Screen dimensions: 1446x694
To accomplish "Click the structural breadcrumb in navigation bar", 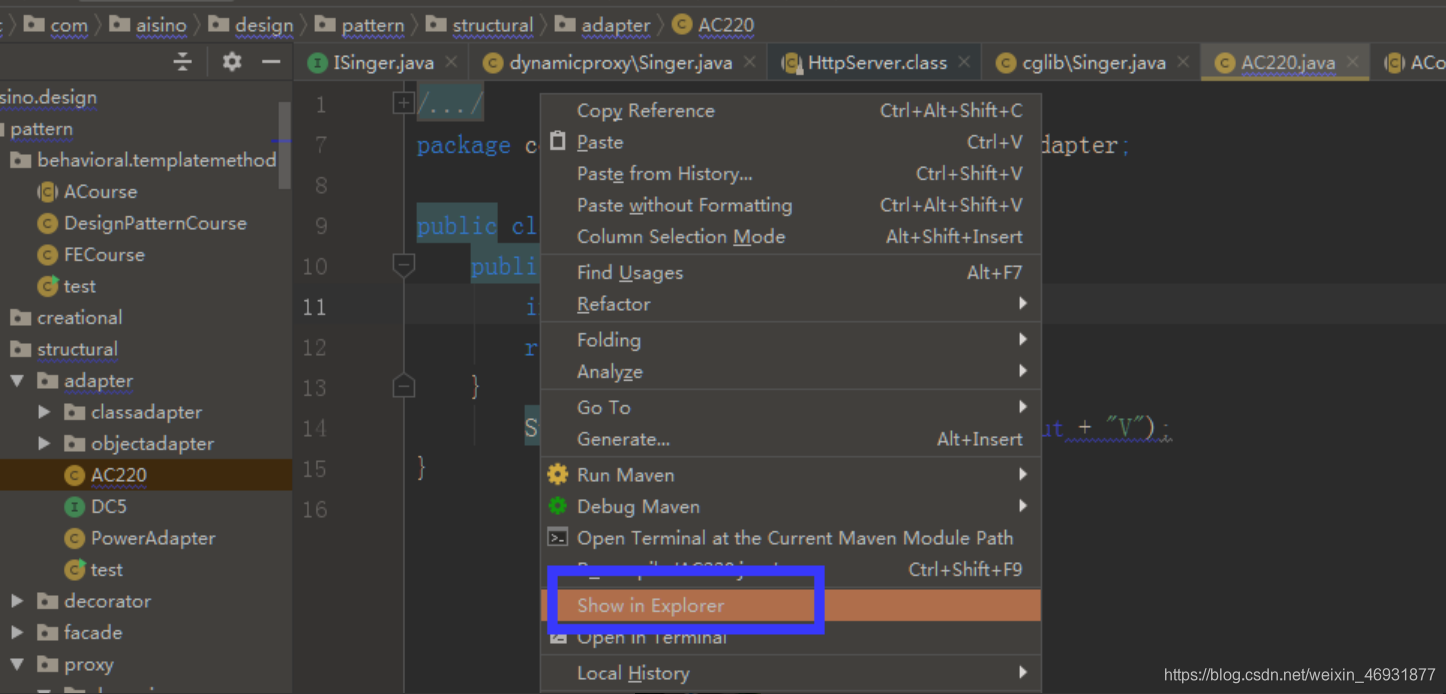I will pos(493,25).
